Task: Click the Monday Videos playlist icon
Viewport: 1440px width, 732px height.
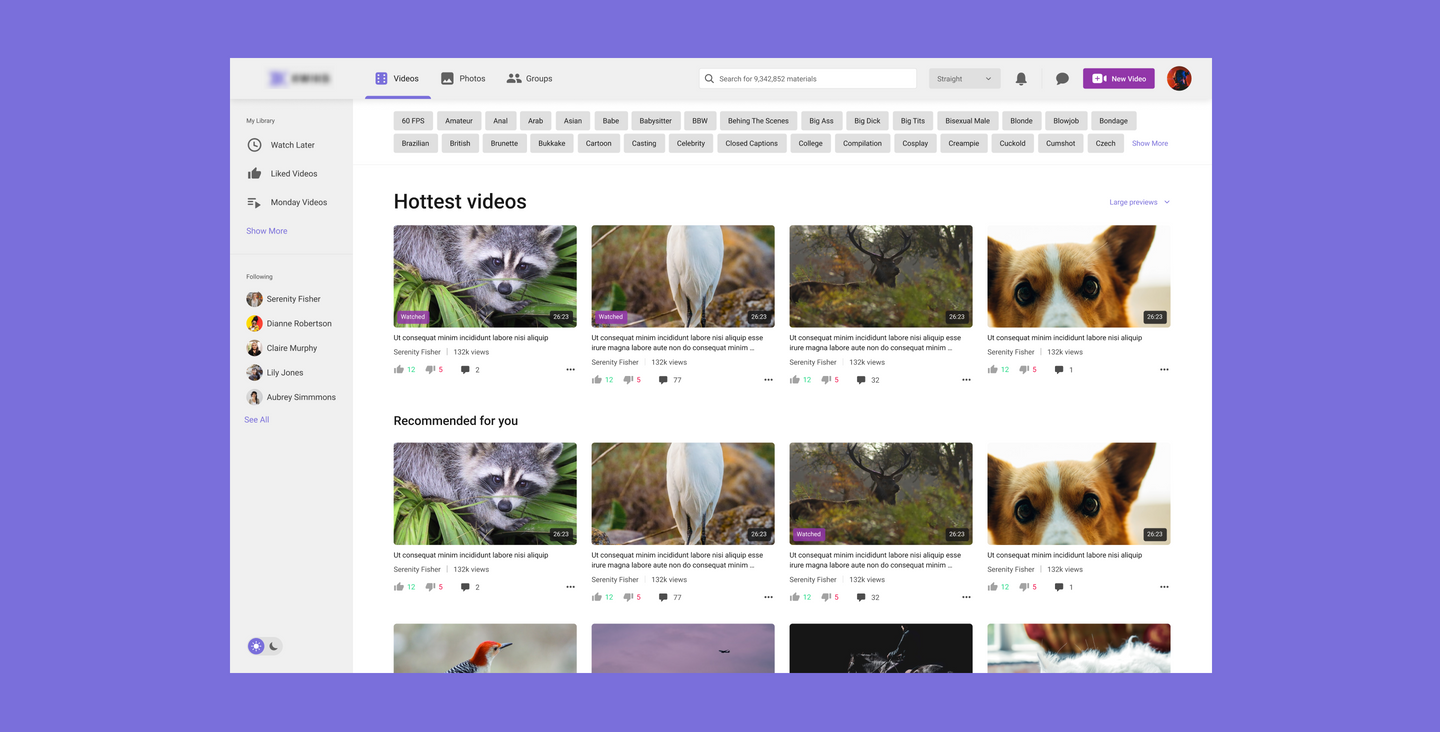Action: (x=254, y=202)
